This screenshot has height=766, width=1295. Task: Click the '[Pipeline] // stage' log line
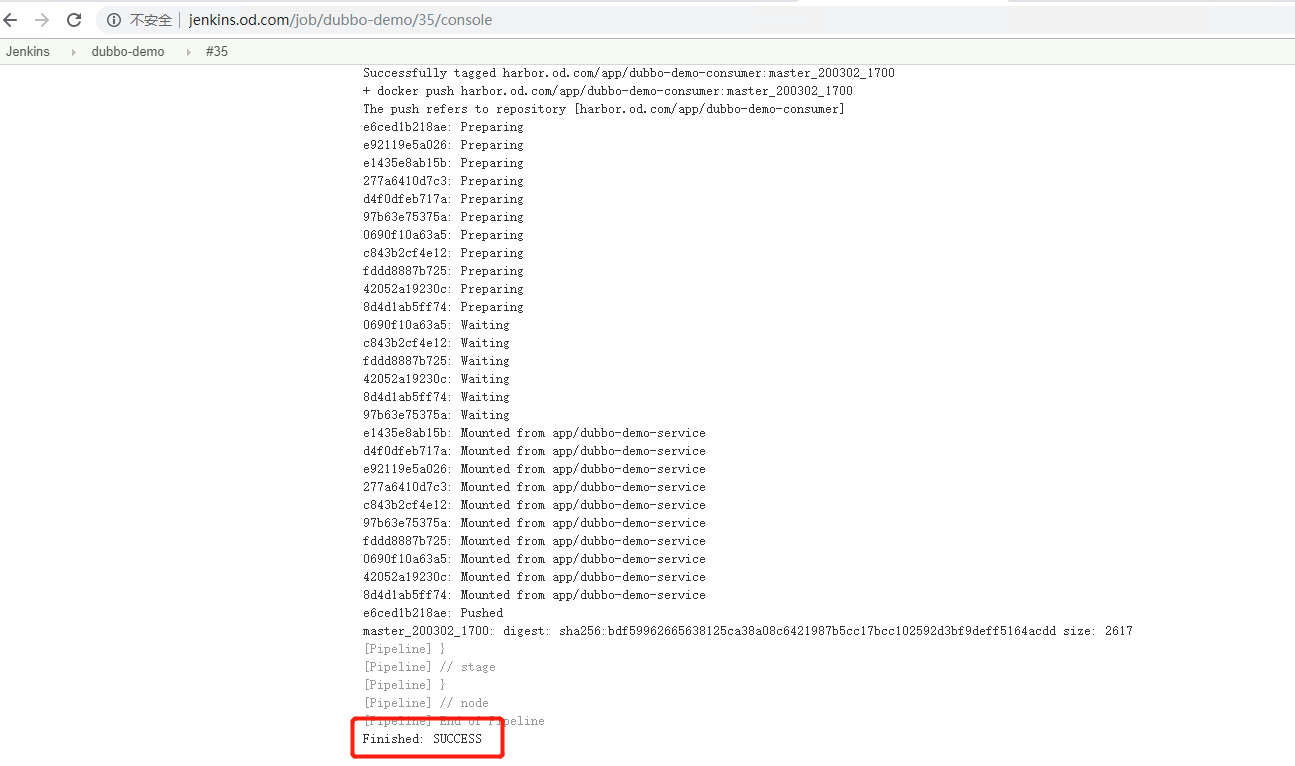(429, 667)
